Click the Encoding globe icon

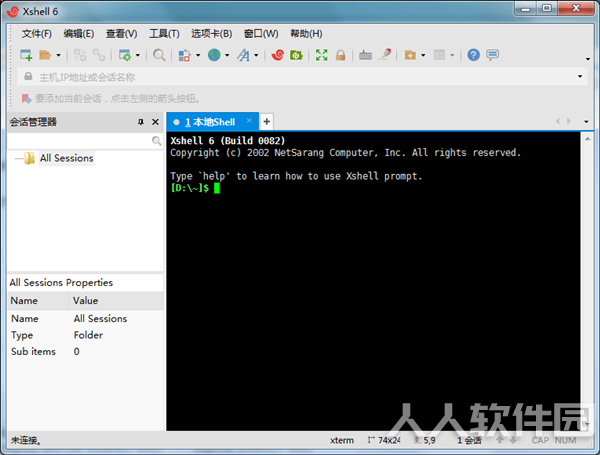214,55
